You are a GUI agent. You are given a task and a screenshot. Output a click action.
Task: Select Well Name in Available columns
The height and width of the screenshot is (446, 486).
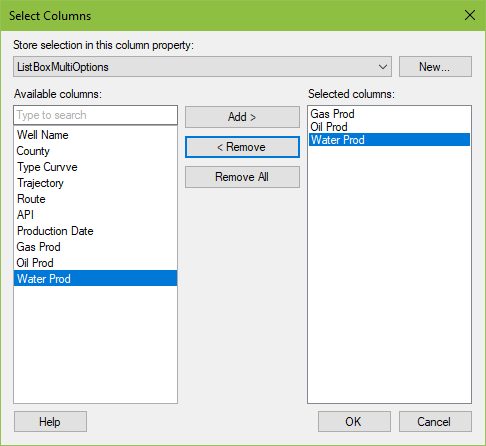click(95, 135)
